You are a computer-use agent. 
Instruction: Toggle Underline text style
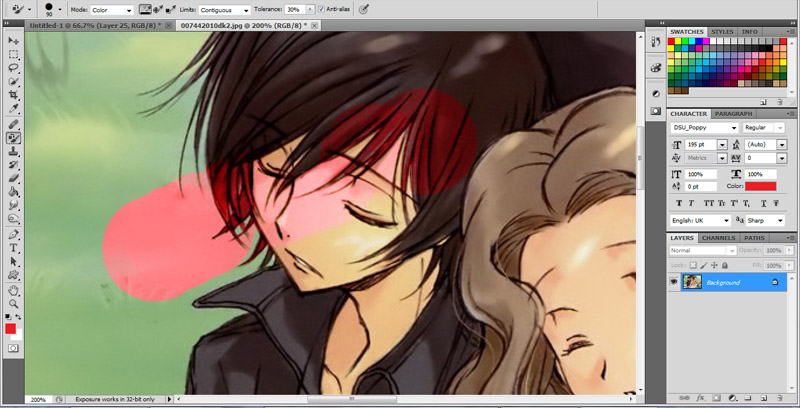click(764, 203)
